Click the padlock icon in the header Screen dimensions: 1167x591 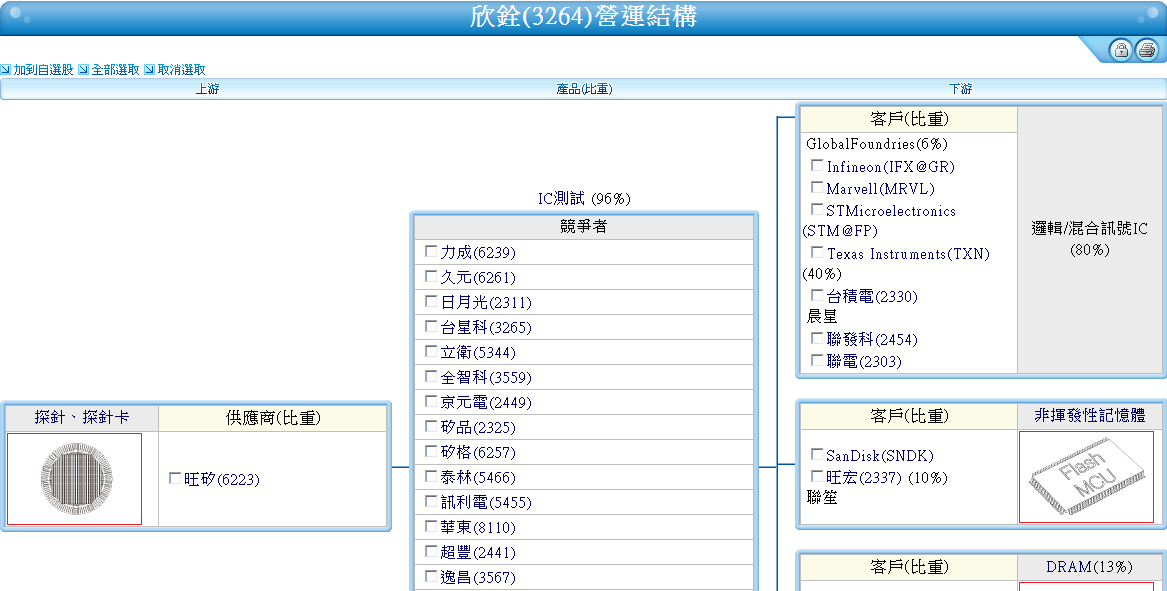tap(1121, 50)
